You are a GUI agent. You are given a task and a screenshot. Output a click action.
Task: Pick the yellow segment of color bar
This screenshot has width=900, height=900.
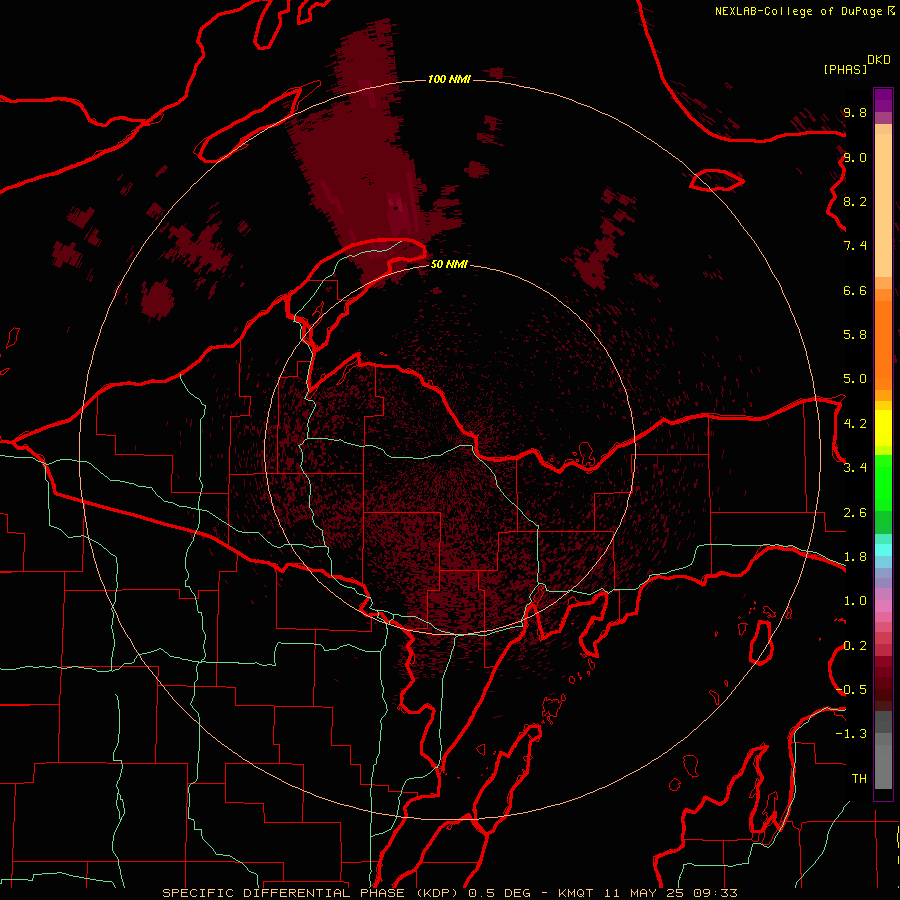click(883, 428)
